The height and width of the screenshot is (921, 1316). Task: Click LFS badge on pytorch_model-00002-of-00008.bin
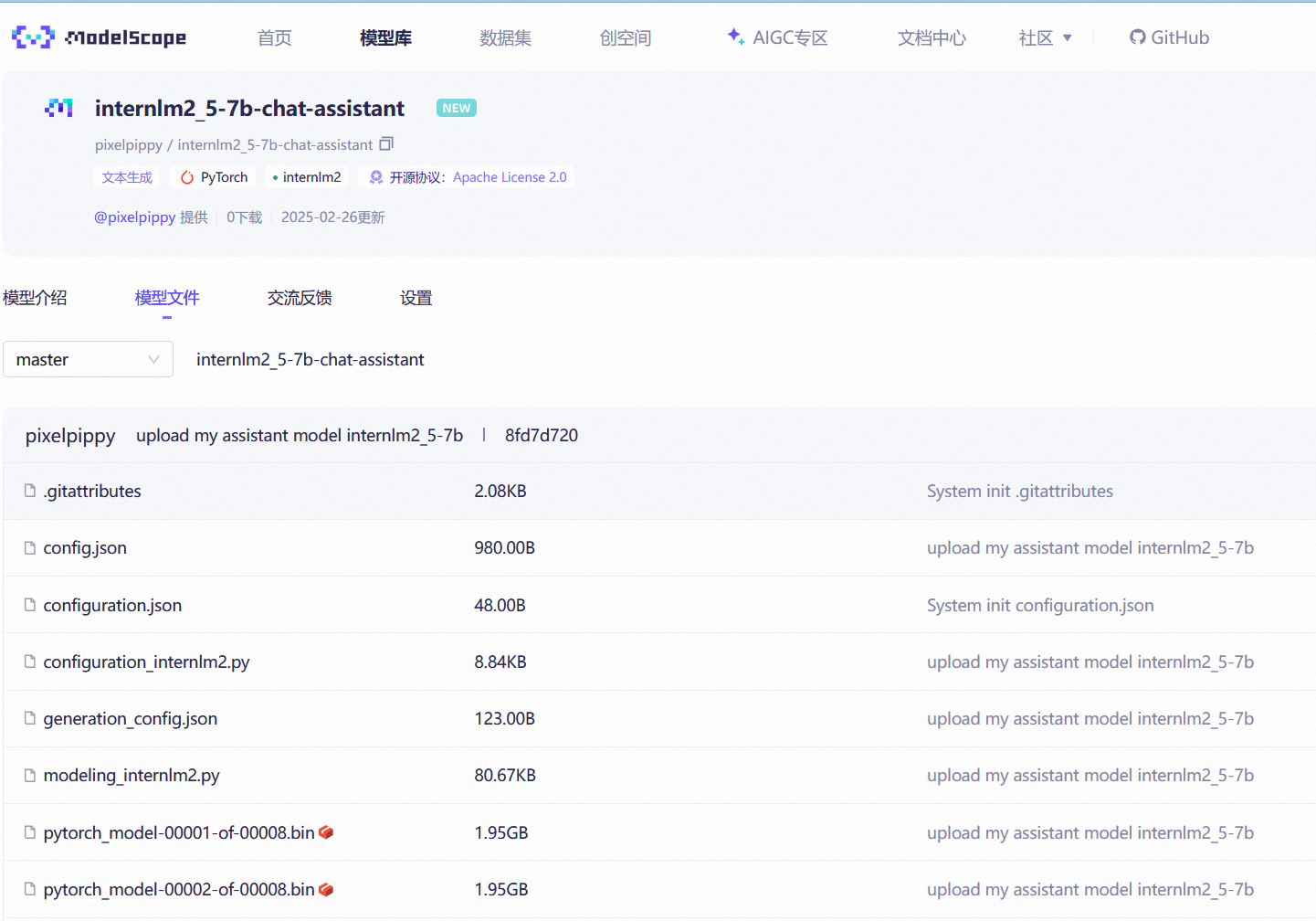tap(326, 889)
